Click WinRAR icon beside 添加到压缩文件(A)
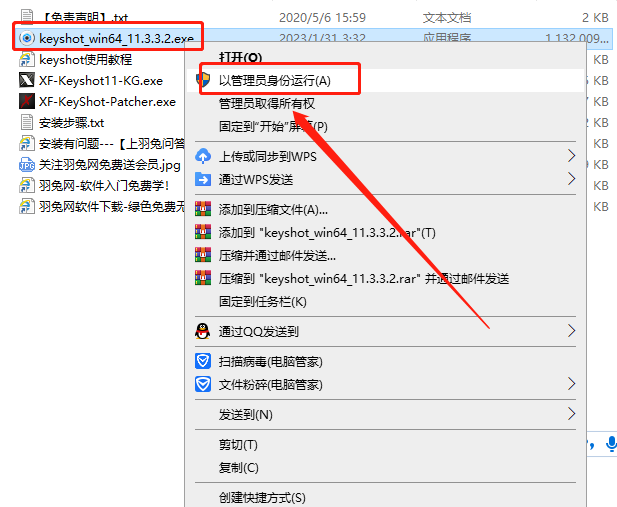The image size is (617, 507). (203, 209)
